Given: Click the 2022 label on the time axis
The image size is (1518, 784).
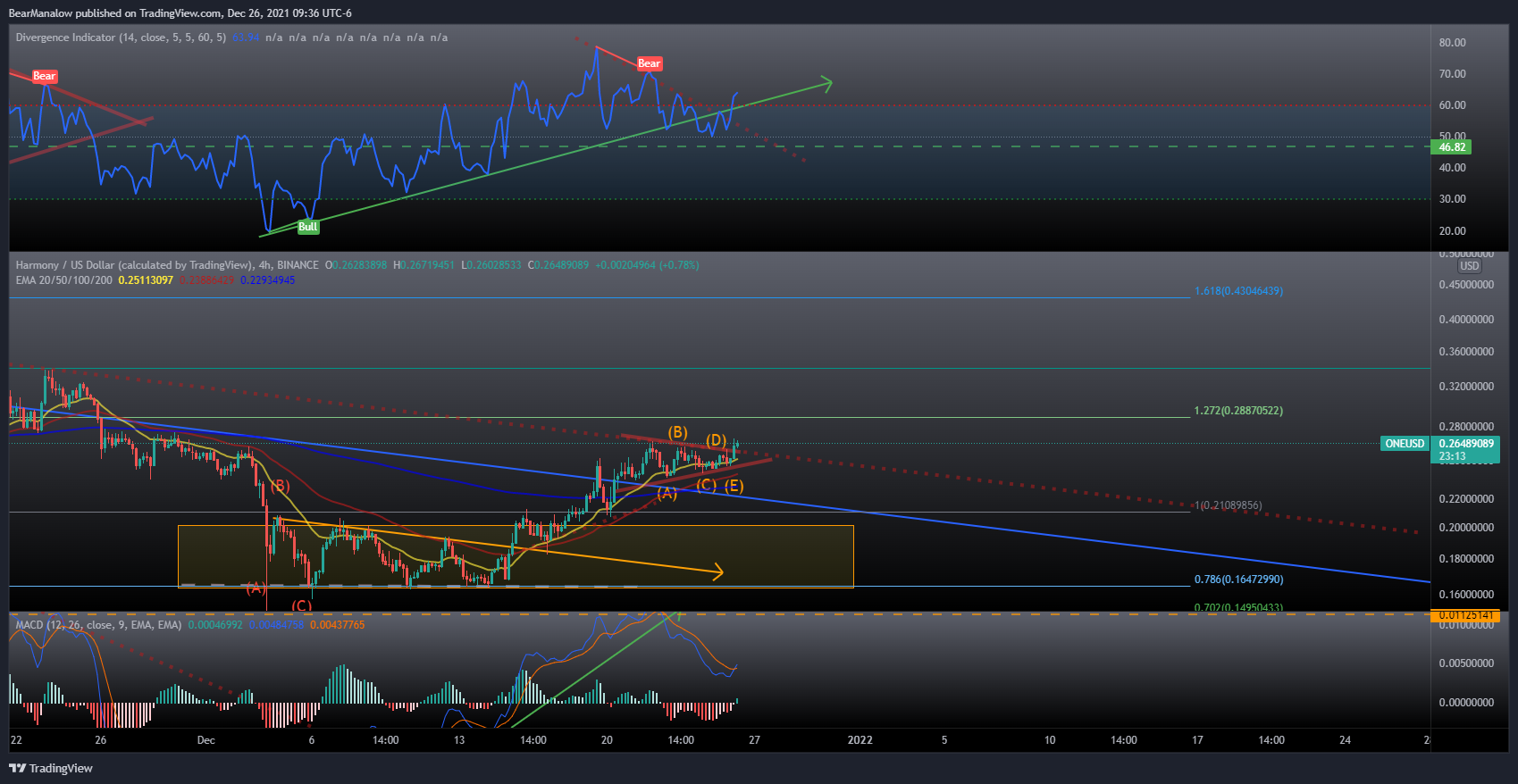Looking at the screenshot, I should coord(860,740).
